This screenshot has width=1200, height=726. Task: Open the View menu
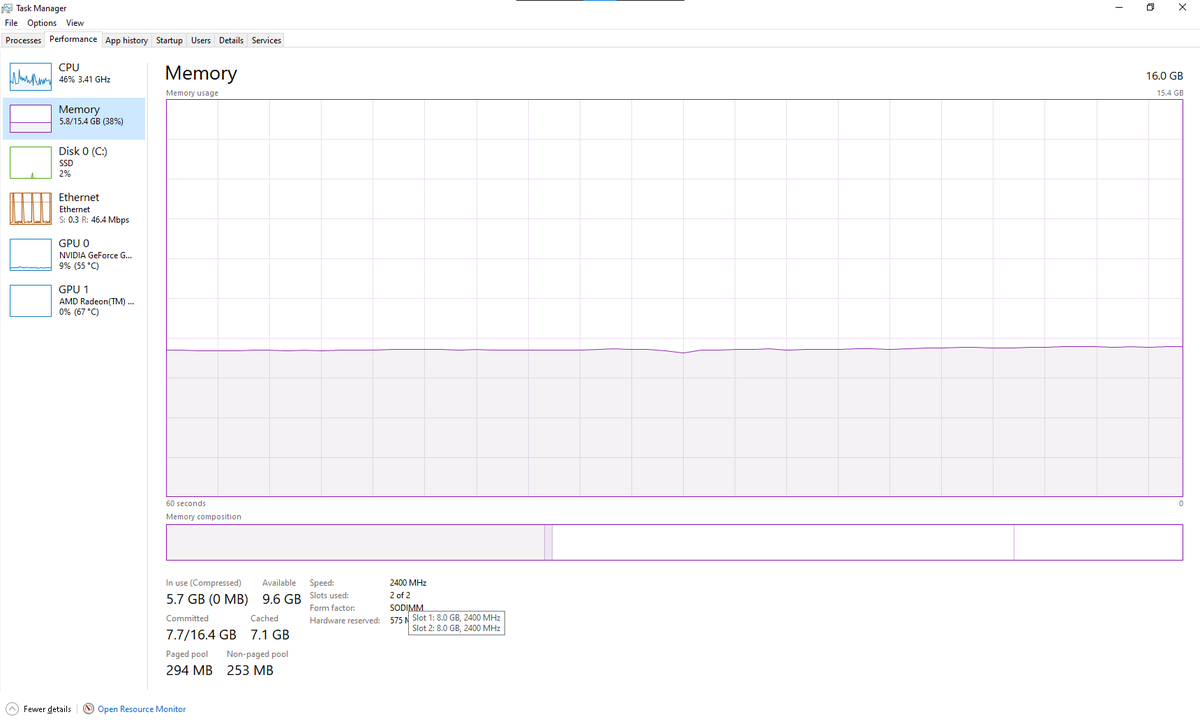75,23
